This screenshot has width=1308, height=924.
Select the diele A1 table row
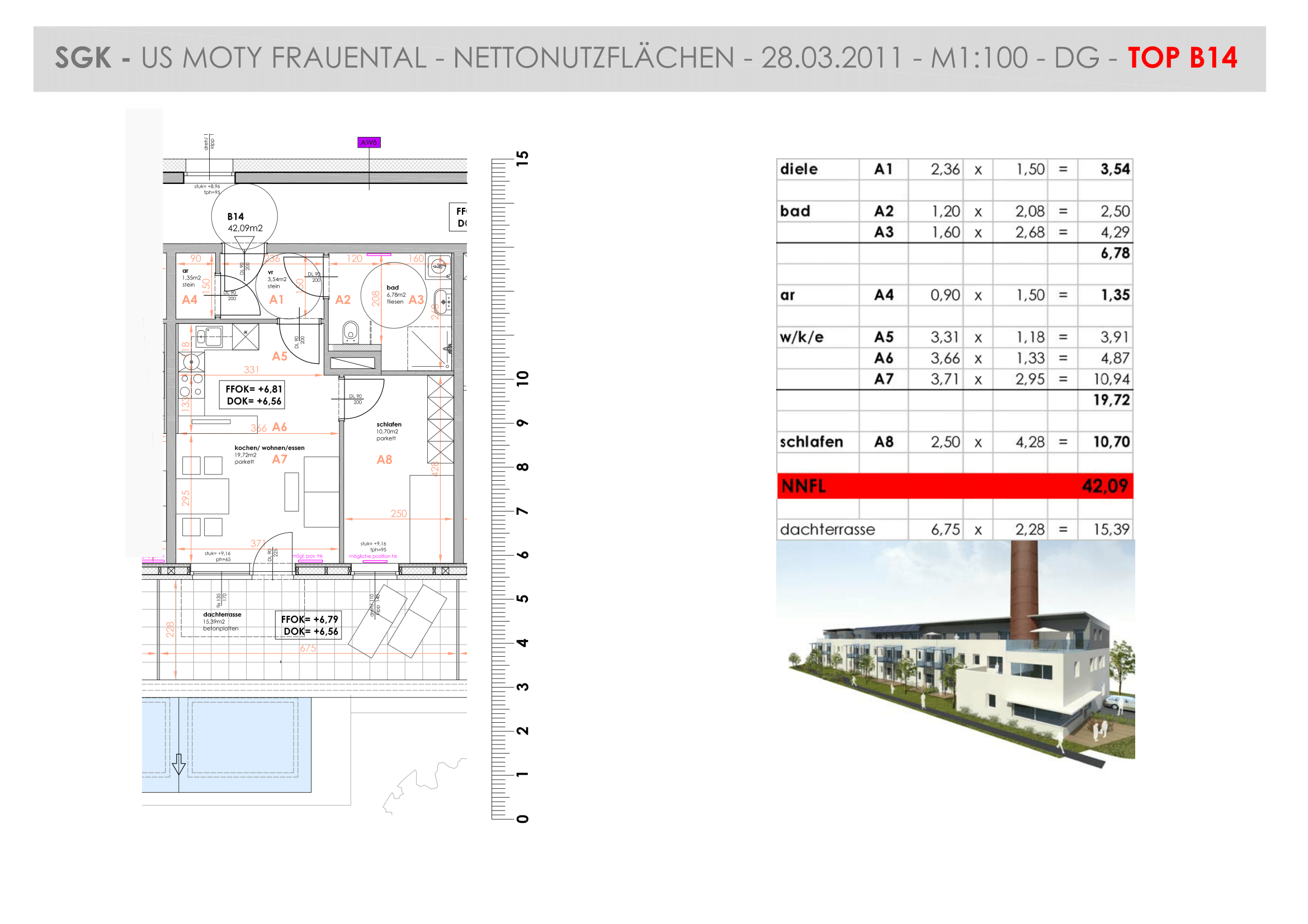pyautogui.click(x=955, y=169)
